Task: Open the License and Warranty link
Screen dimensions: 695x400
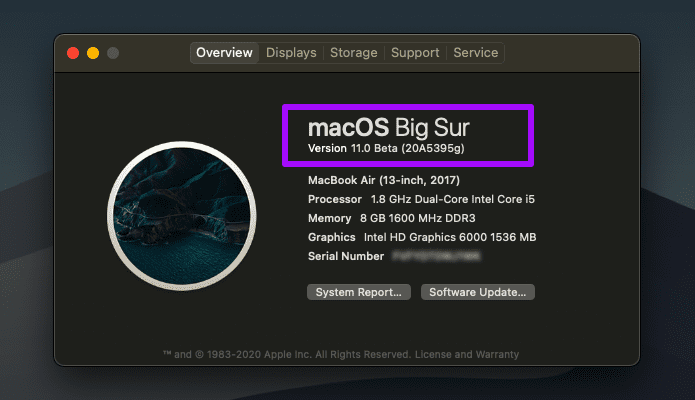Action: [467, 354]
